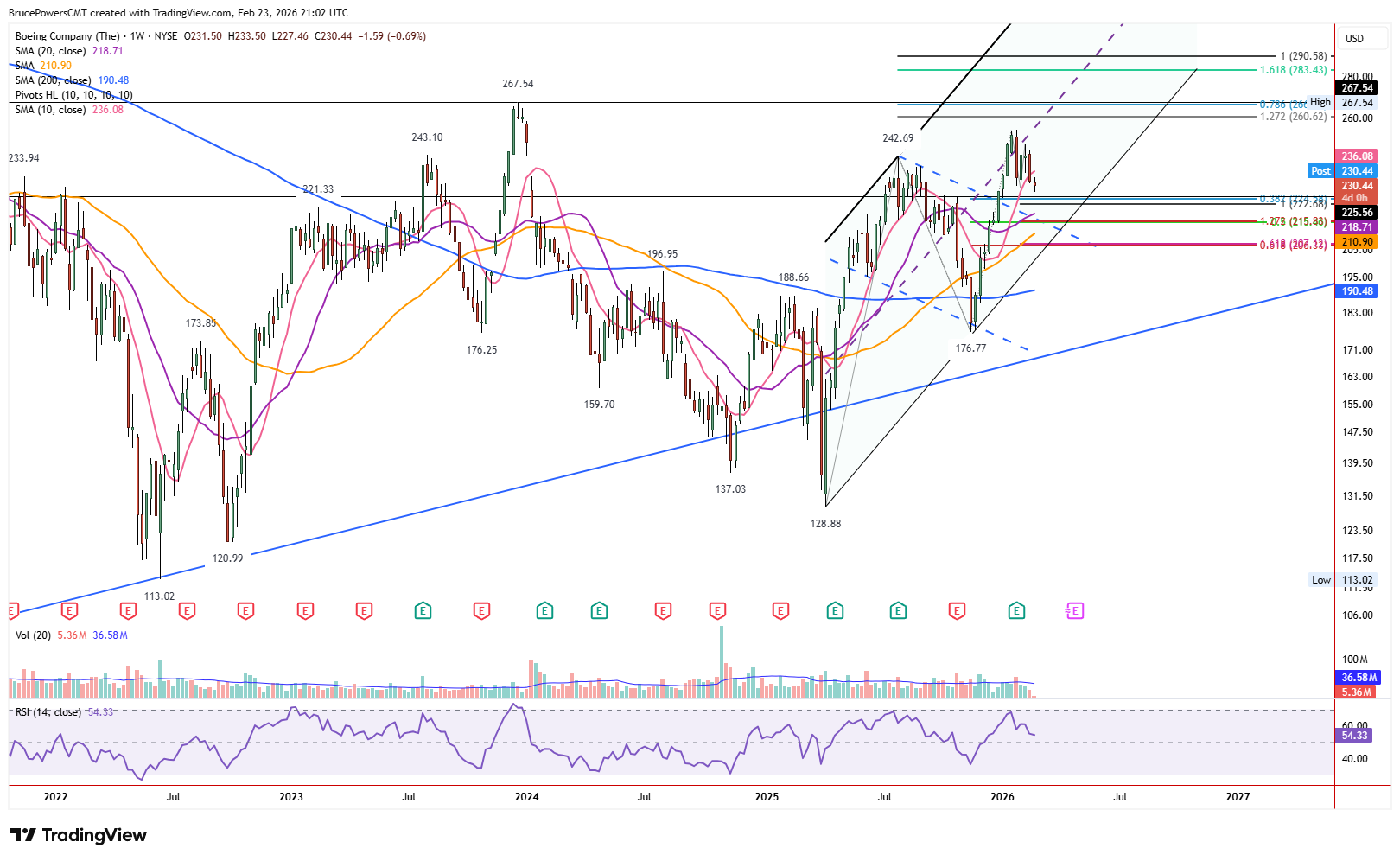Click the 243.10 pivot high label
The width and height of the screenshot is (1400, 861).
coord(427,137)
